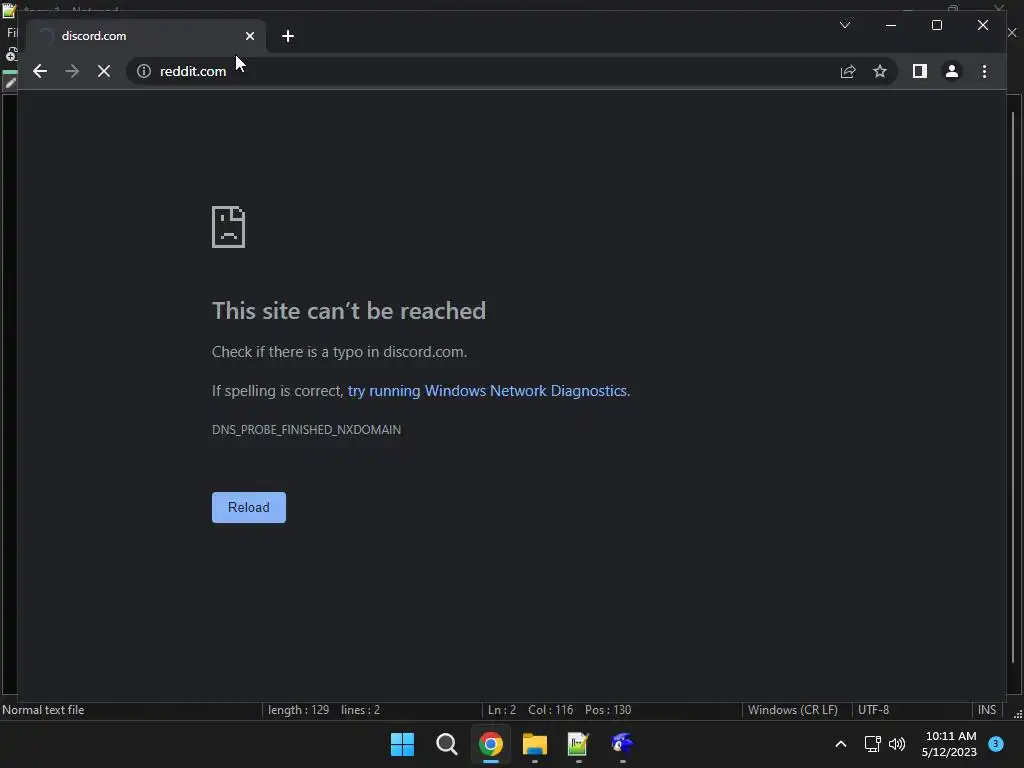Open the Windows Start menu
1024x768 pixels.
click(402, 744)
